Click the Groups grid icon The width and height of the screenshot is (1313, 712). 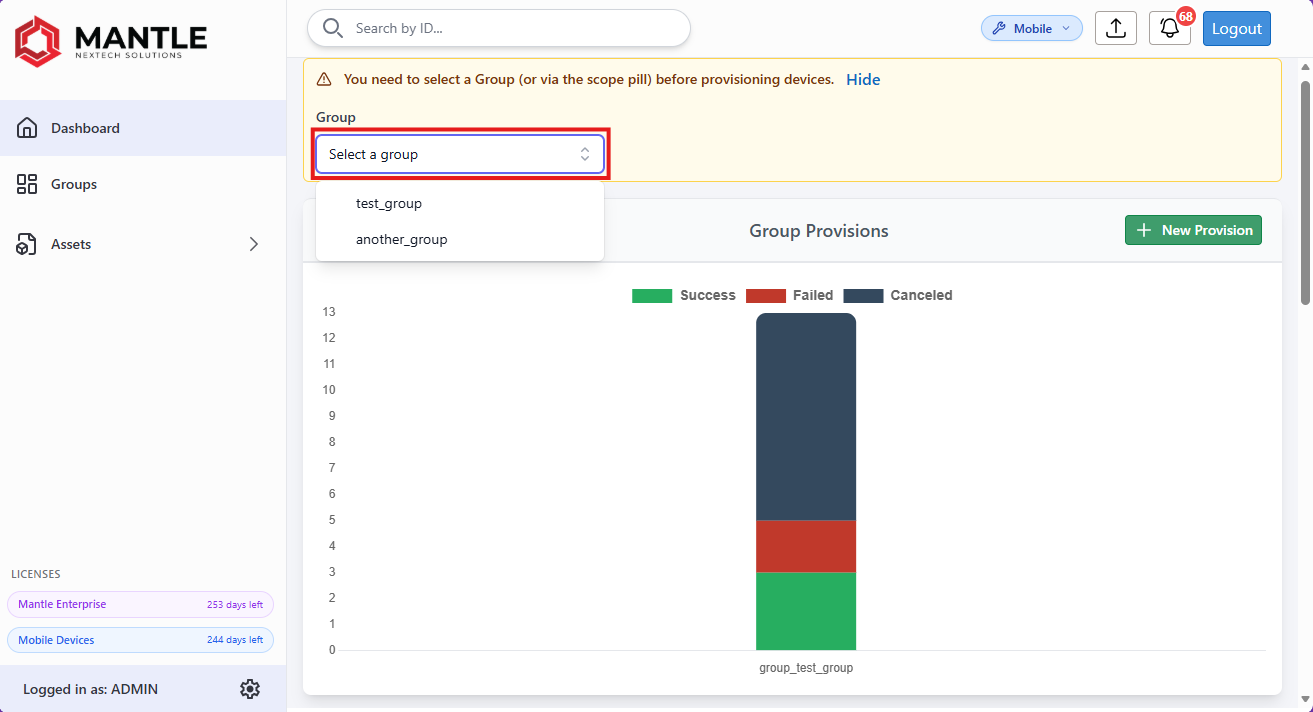tap(27, 184)
